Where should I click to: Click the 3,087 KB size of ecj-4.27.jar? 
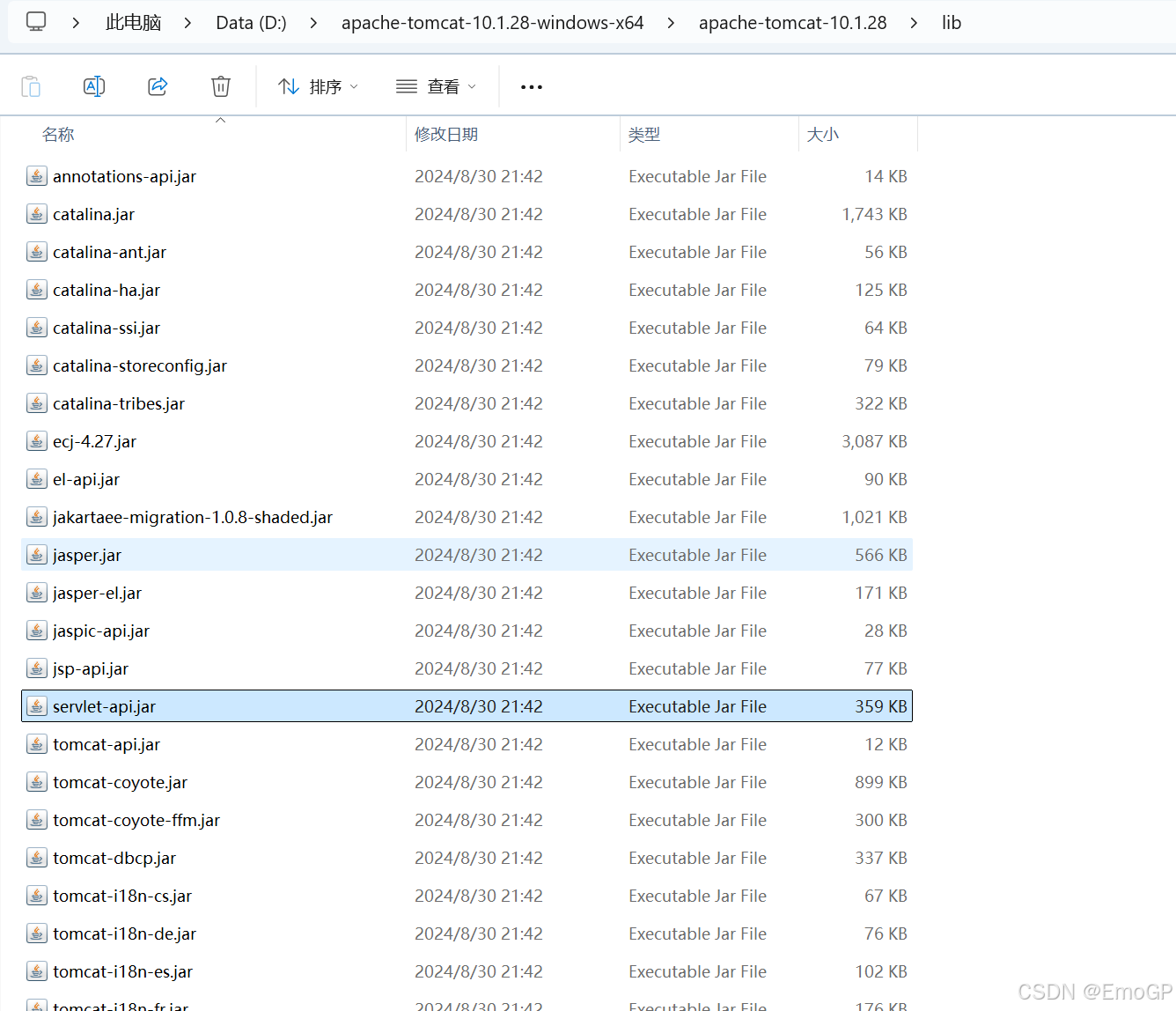coord(874,441)
